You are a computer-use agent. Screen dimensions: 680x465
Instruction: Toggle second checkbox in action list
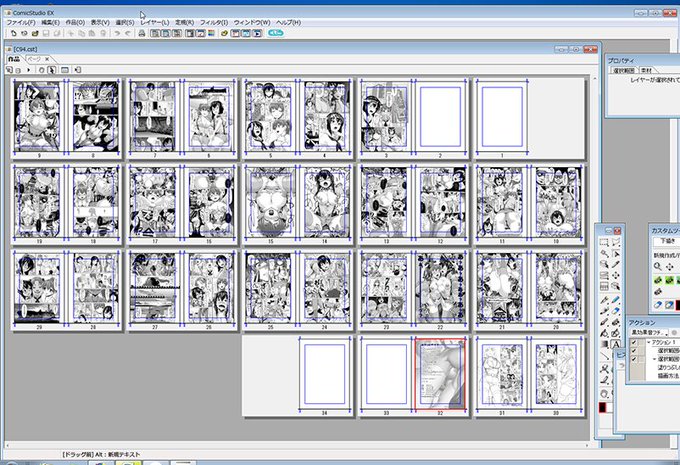point(634,350)
